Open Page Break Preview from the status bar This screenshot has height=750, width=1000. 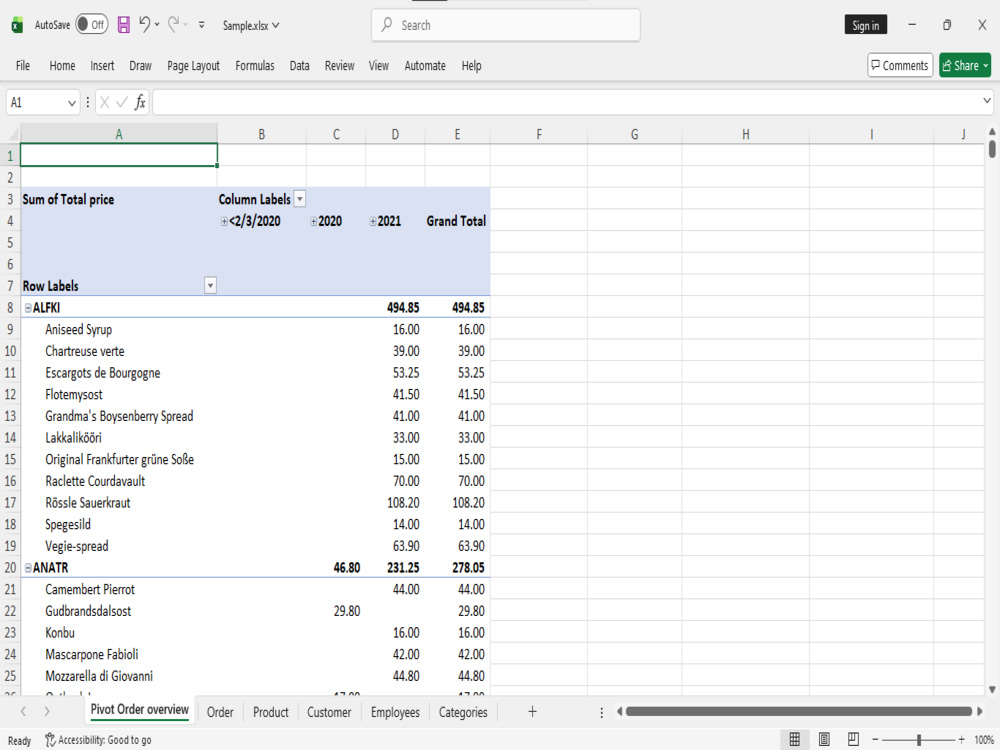pyautogui.click(x=854, y=739)
